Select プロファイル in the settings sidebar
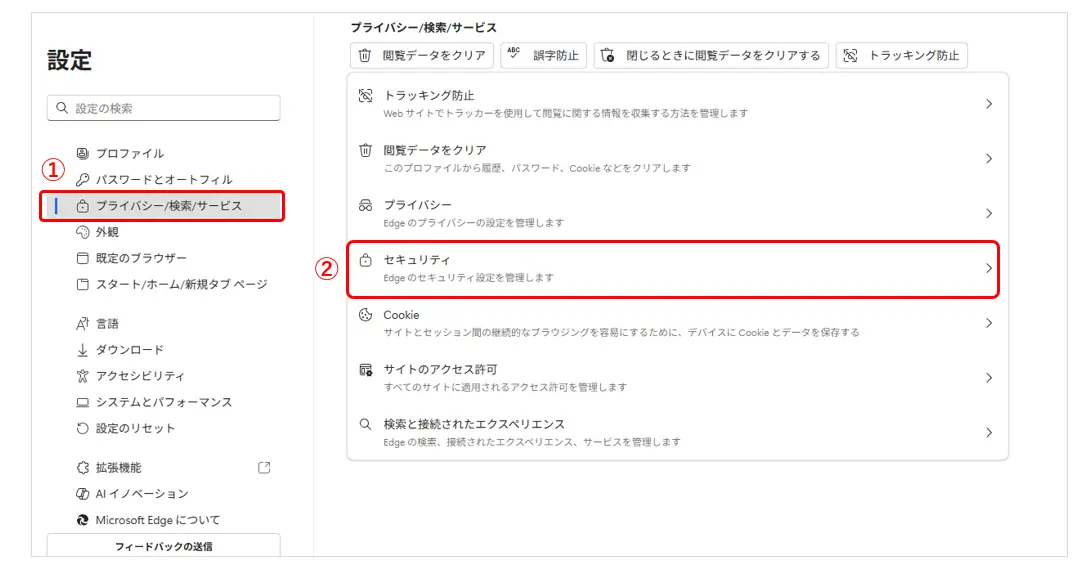Image resolution: width=1088 pixels, height=568 pixels. click(x=129, y=154)
